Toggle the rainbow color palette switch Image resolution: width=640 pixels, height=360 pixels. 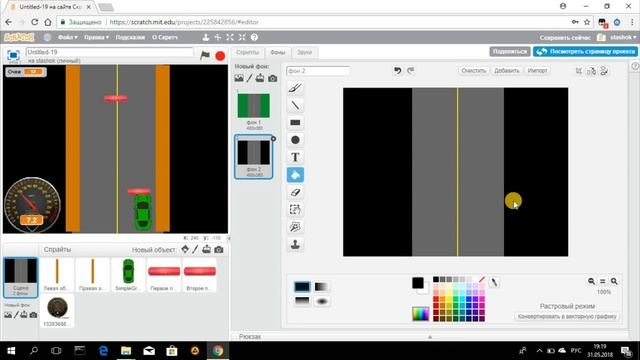[420, 313]
